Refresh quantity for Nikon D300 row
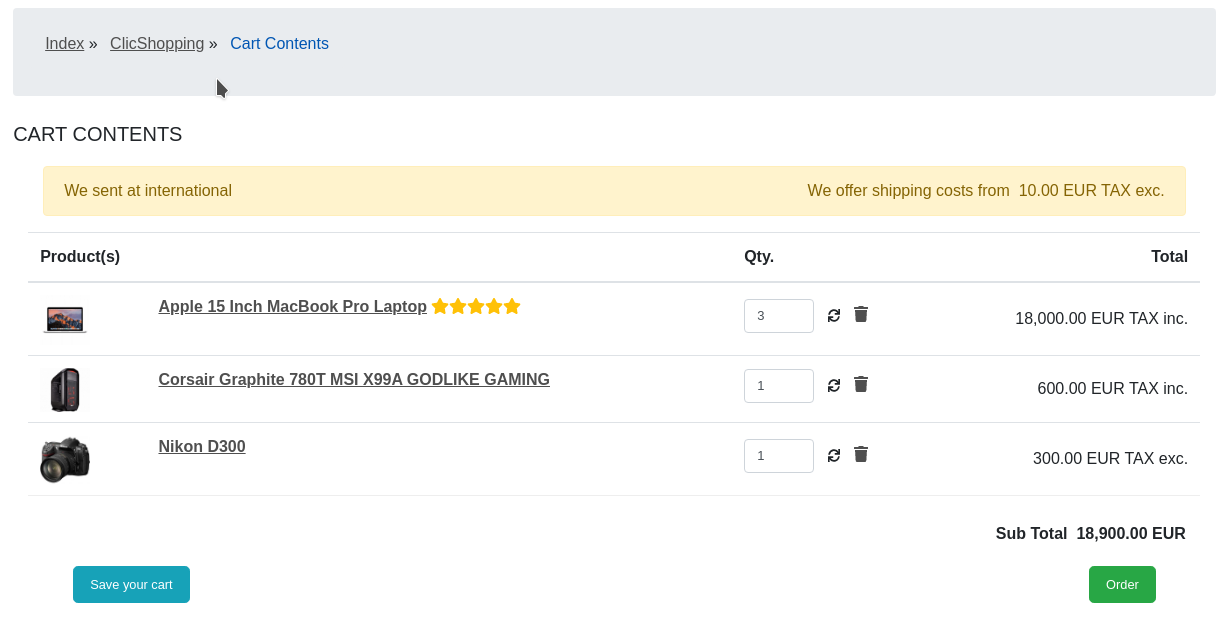The width and height of the screenshot is (1232, 640). [834, 455]
